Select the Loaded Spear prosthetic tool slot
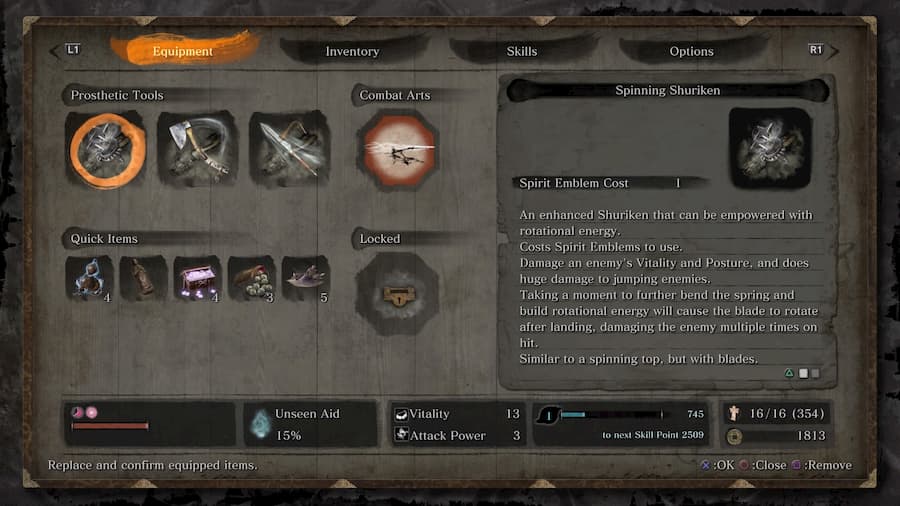Screen dimensions: 900x506 pyautogui.click(x=289, y=149)
